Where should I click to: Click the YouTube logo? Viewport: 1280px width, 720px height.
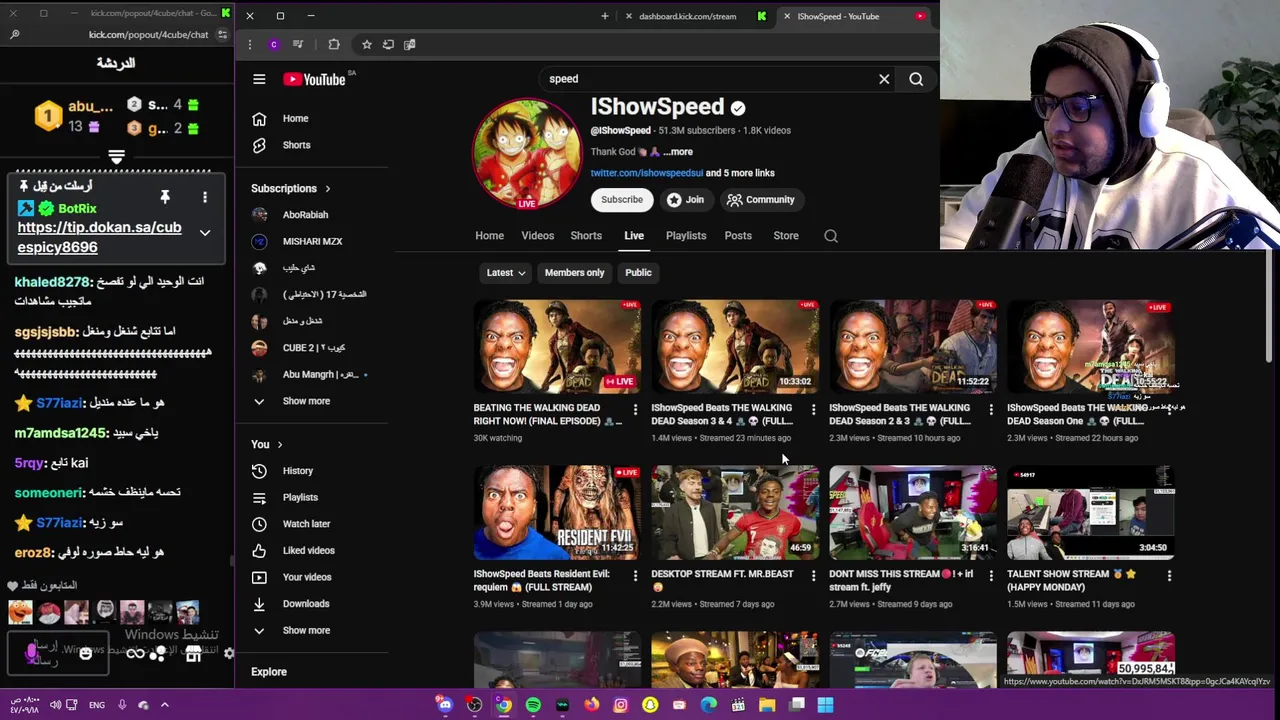(x=314, y=79)
